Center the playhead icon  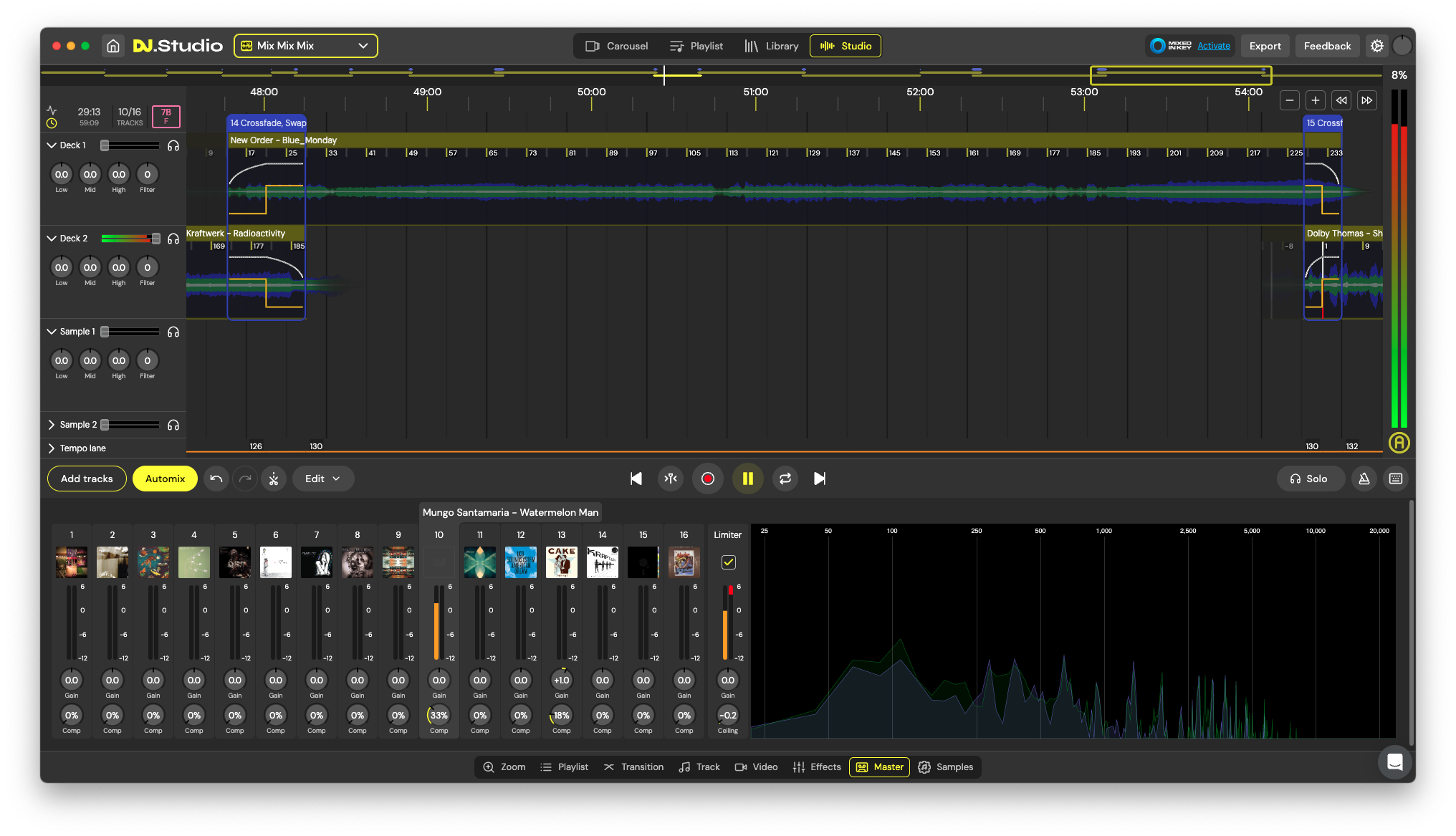pyautogui.click(x=671, y=479)
